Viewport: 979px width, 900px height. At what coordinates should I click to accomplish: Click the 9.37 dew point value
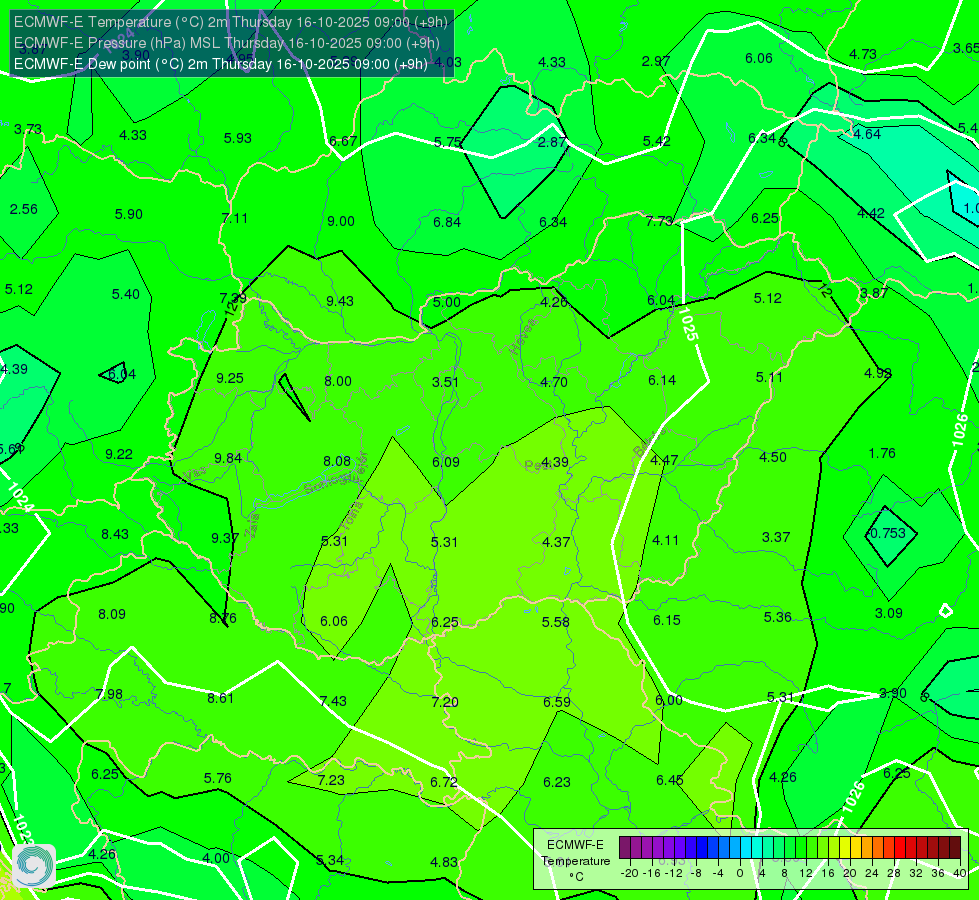(x=225, y=538)
